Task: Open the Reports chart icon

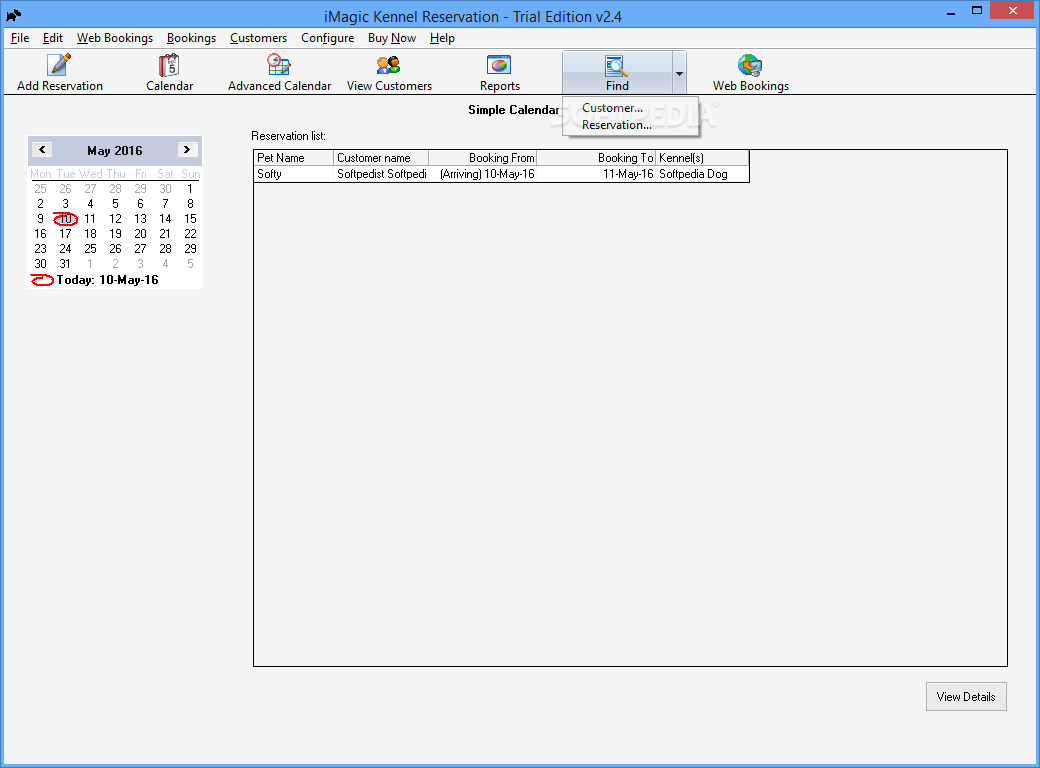Action: pos(499,65)
